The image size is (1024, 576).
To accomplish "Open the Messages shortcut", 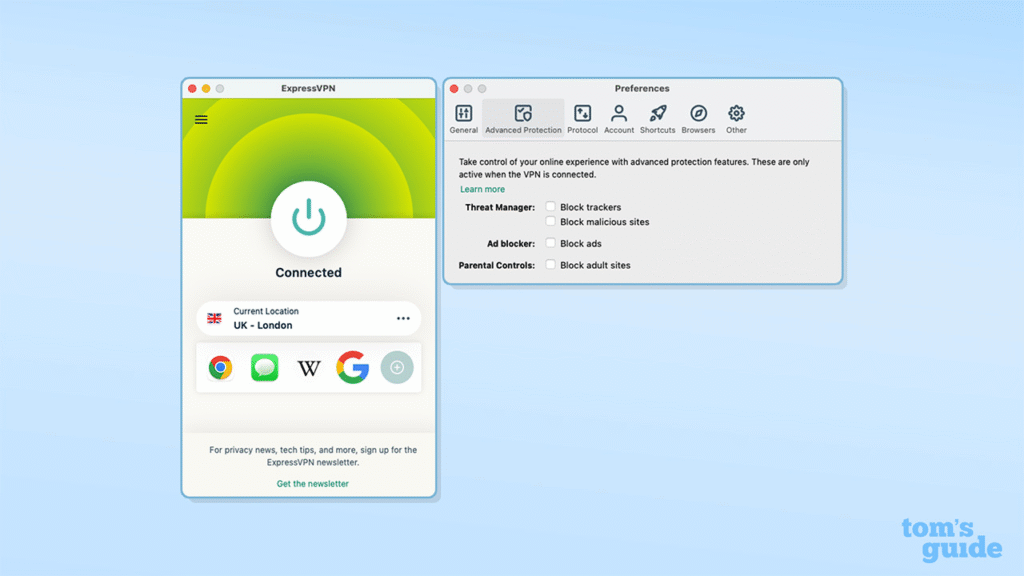I will pos(265,368).
